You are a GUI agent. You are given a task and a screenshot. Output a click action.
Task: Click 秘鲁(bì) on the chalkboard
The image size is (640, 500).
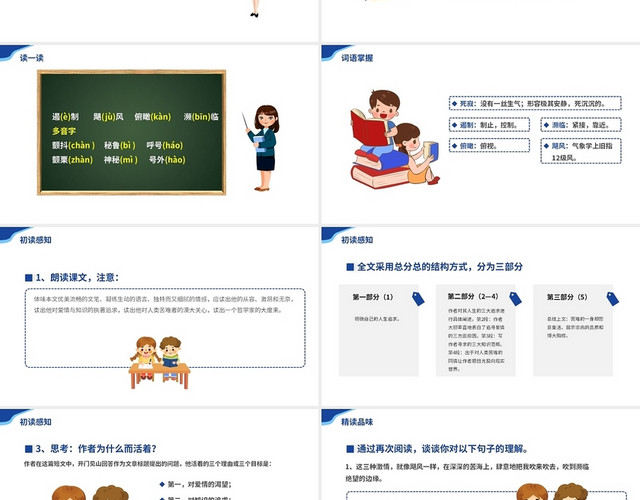pyautogui.click(x=120, y=145)
